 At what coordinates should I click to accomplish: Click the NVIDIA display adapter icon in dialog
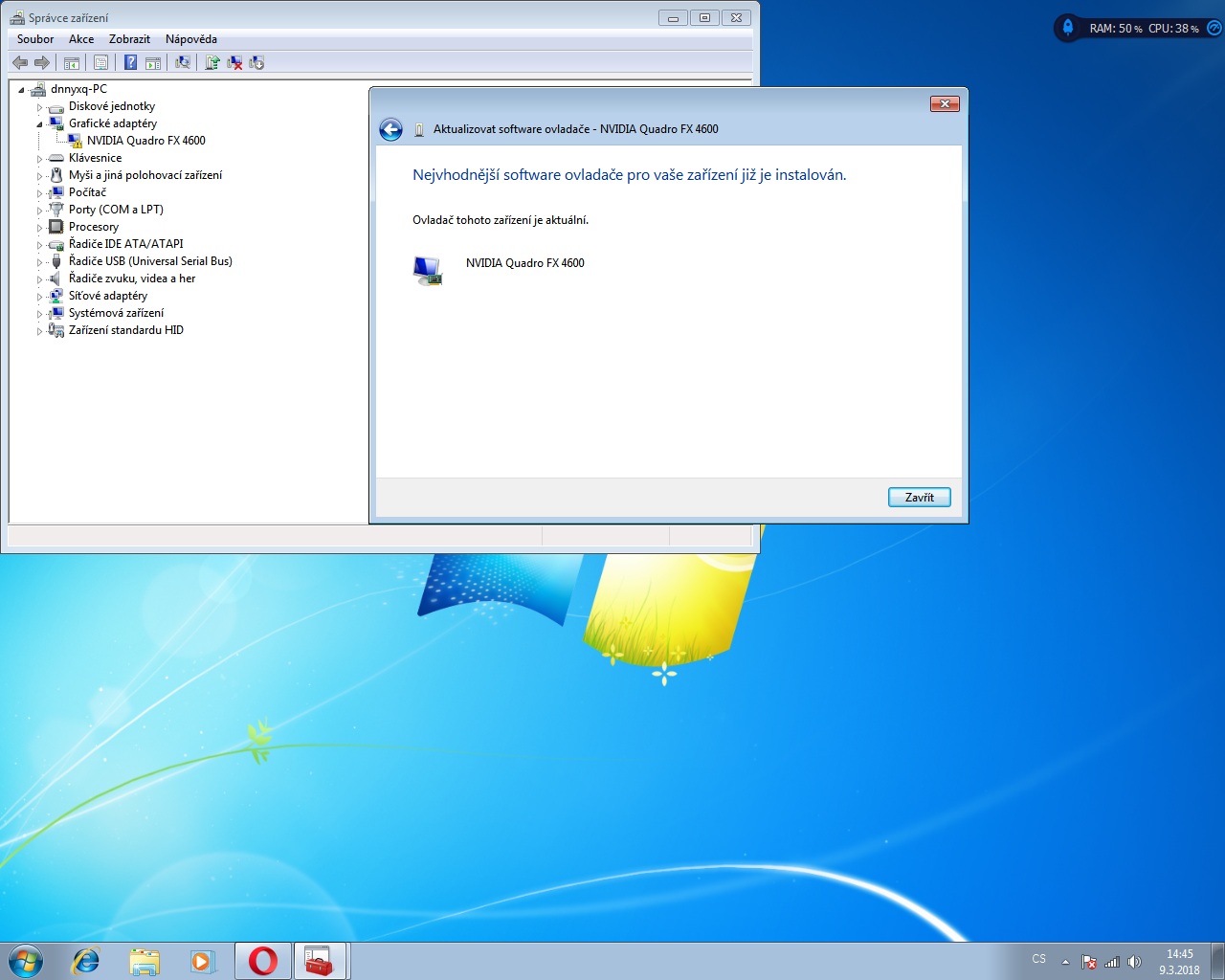coord(428,271)
